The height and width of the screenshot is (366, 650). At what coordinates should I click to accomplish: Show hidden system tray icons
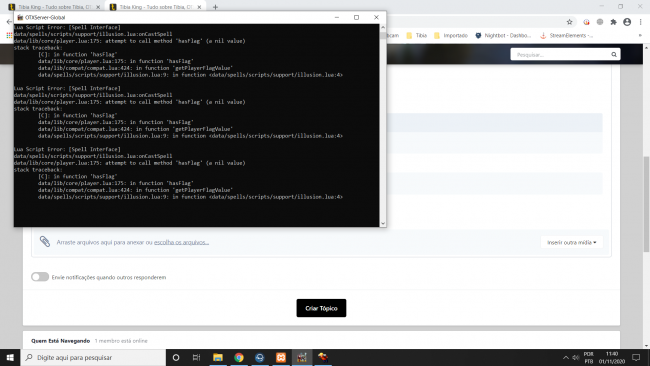coord(565,357)
